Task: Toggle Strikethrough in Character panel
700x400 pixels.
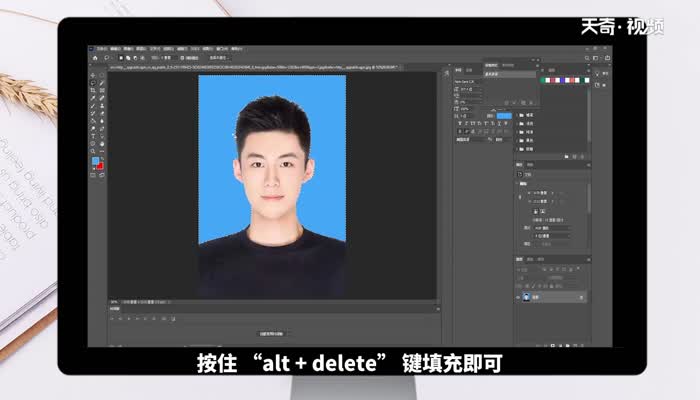Action: [506, 123]
